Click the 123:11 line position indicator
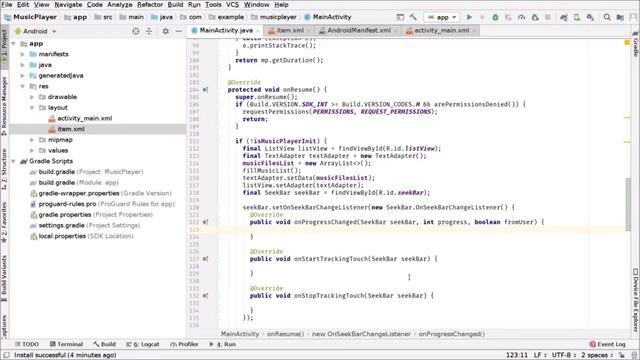The image size is (640, 360). point(517,355)
